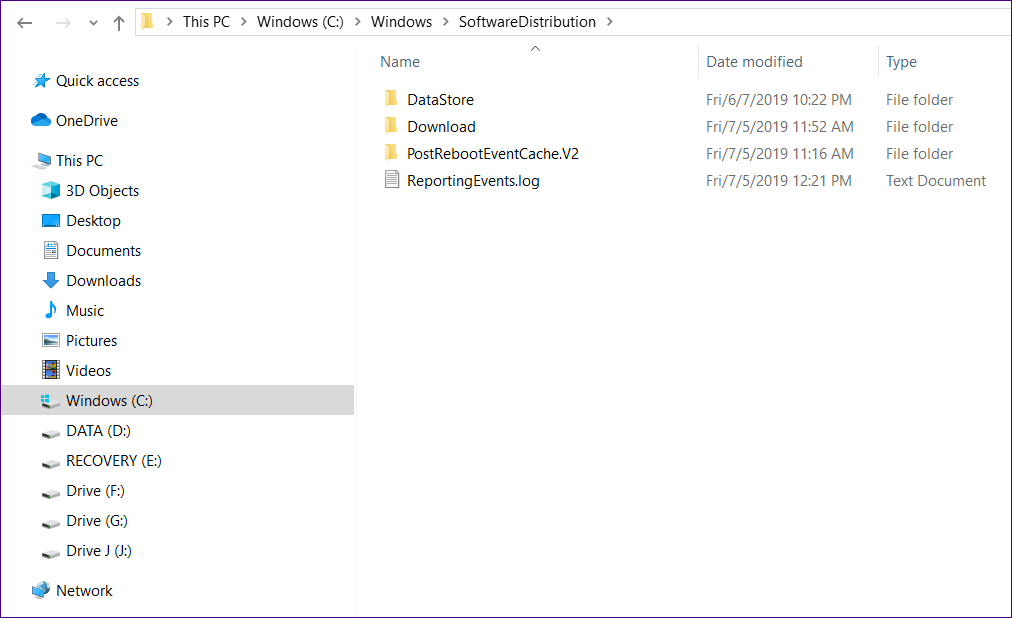
Task: Click the Videos film icon
Action: (51, 370)
